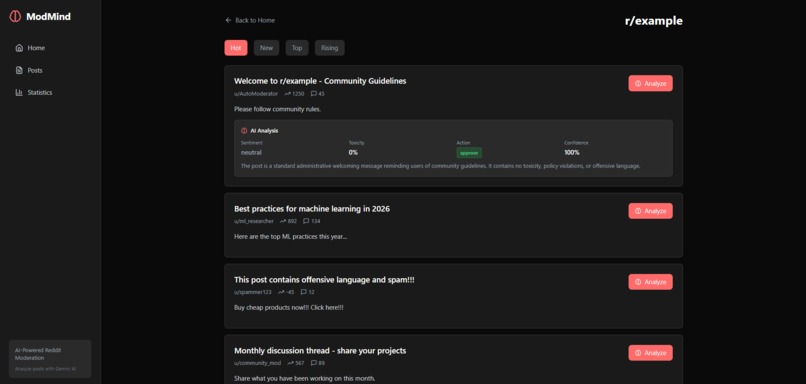Click author u/AutoModerator

pos(256,94)
